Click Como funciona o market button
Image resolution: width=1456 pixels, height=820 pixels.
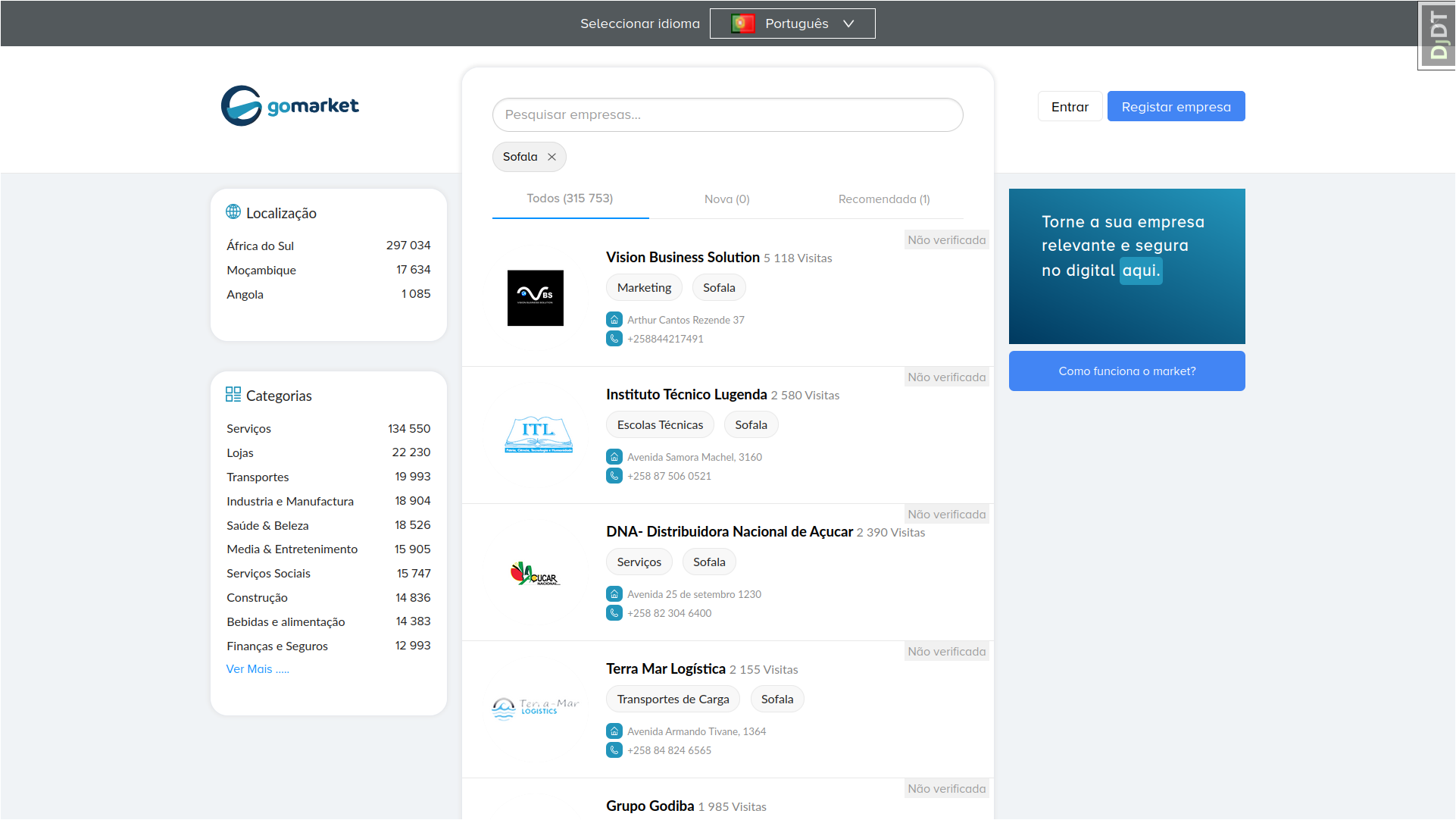(x=1126, y=371)
